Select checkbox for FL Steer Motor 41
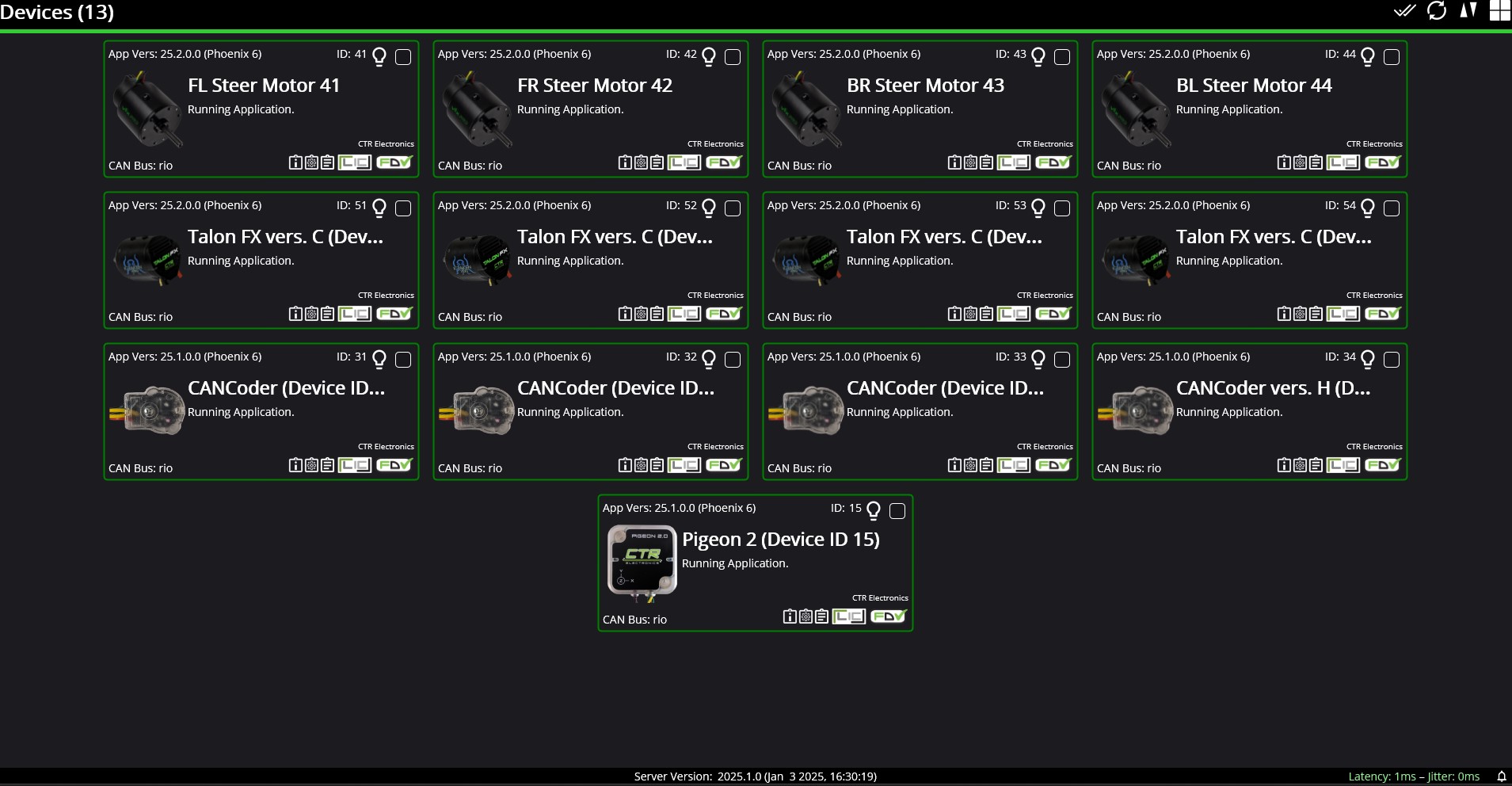Image resolution: width=1512 pixels, height=786 pixels. 403,57
